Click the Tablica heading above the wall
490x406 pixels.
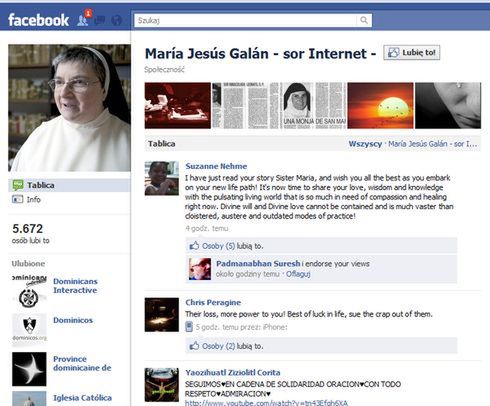[x=162, y=144]
